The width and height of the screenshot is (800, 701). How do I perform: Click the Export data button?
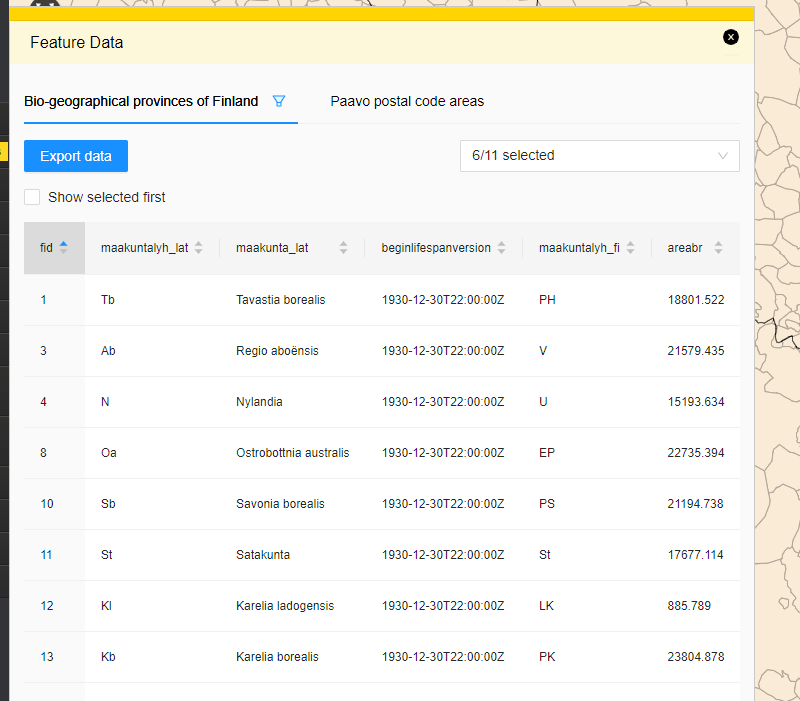[x=75, y=156]
